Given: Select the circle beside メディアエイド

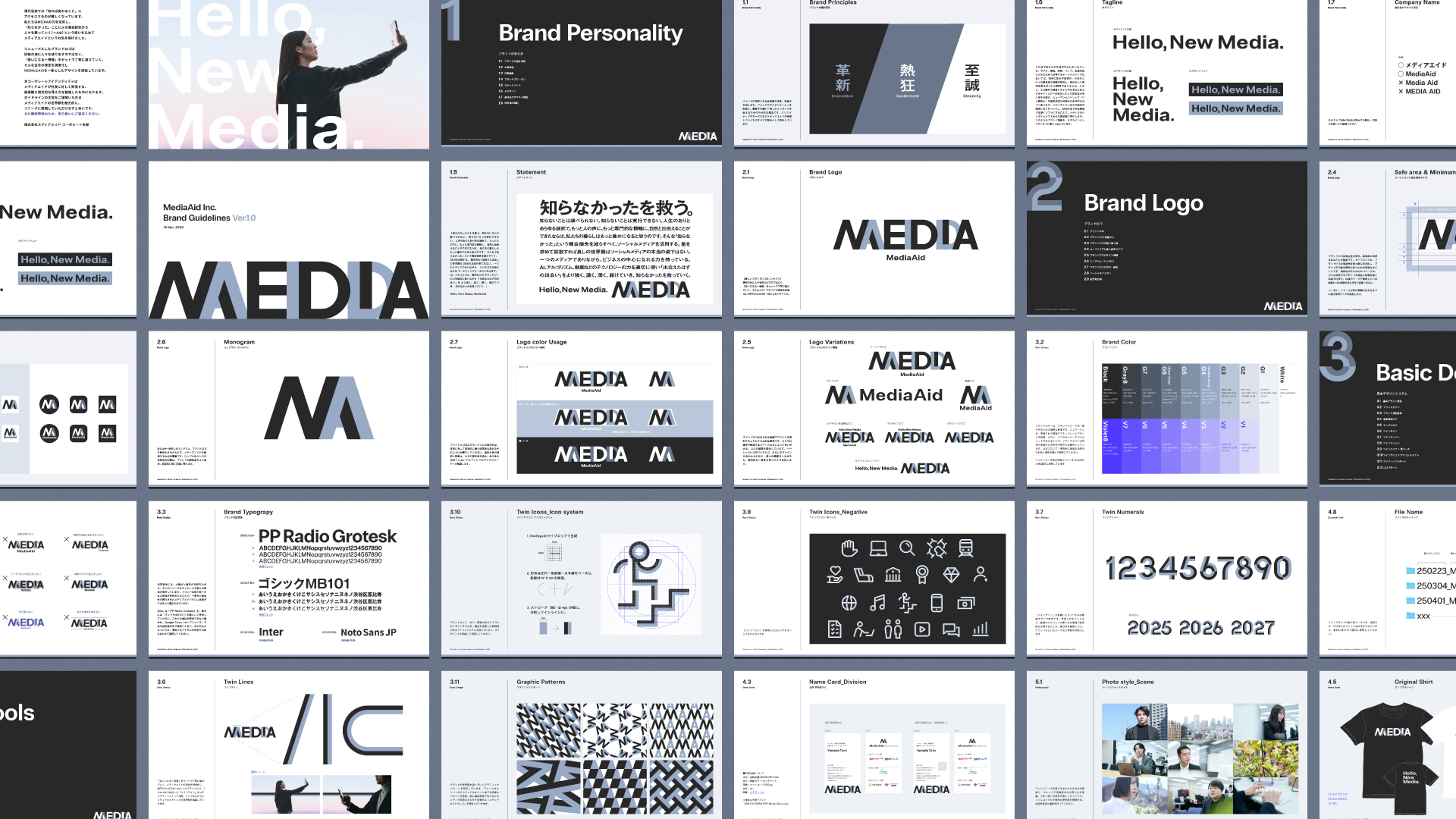Looking at the screenshot, I should pos(1401,65).
